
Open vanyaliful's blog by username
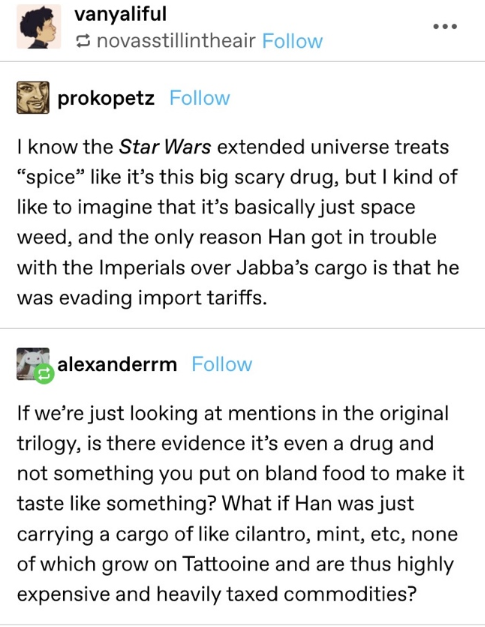coord(120,14)
